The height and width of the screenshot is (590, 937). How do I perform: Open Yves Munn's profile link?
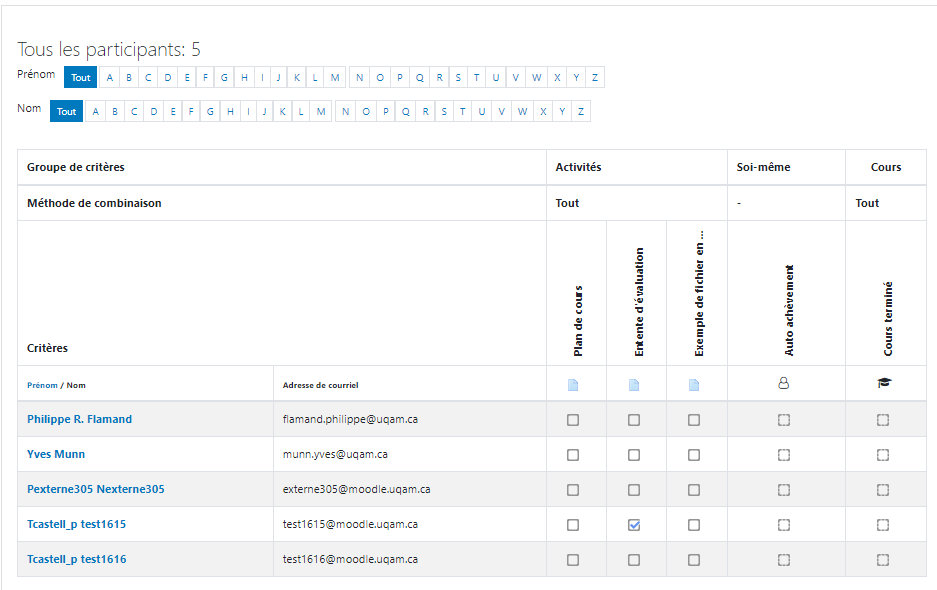[x=56, y=454]
